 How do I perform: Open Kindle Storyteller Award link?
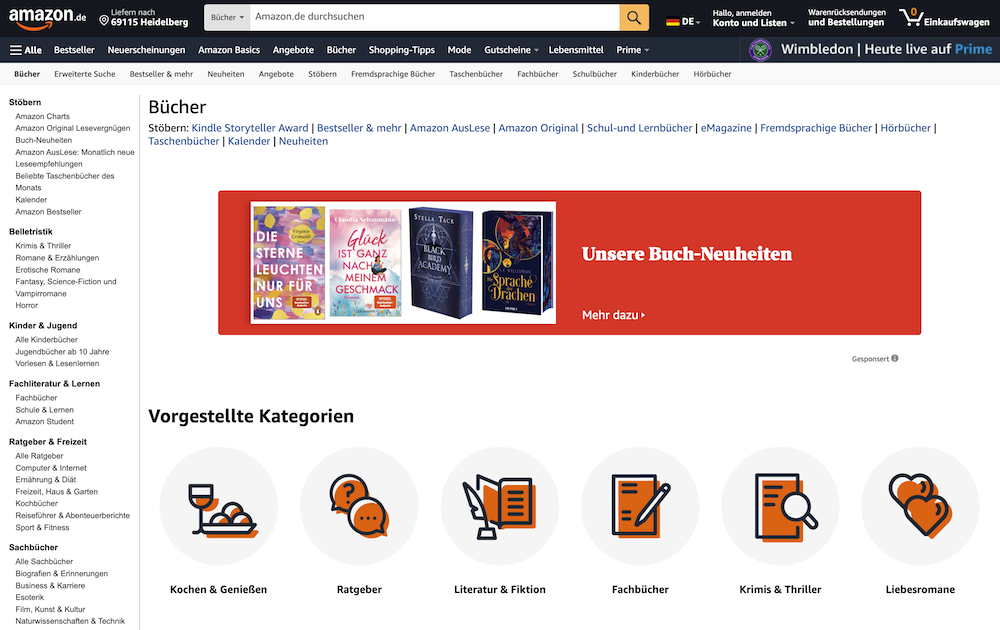point(250,128)
